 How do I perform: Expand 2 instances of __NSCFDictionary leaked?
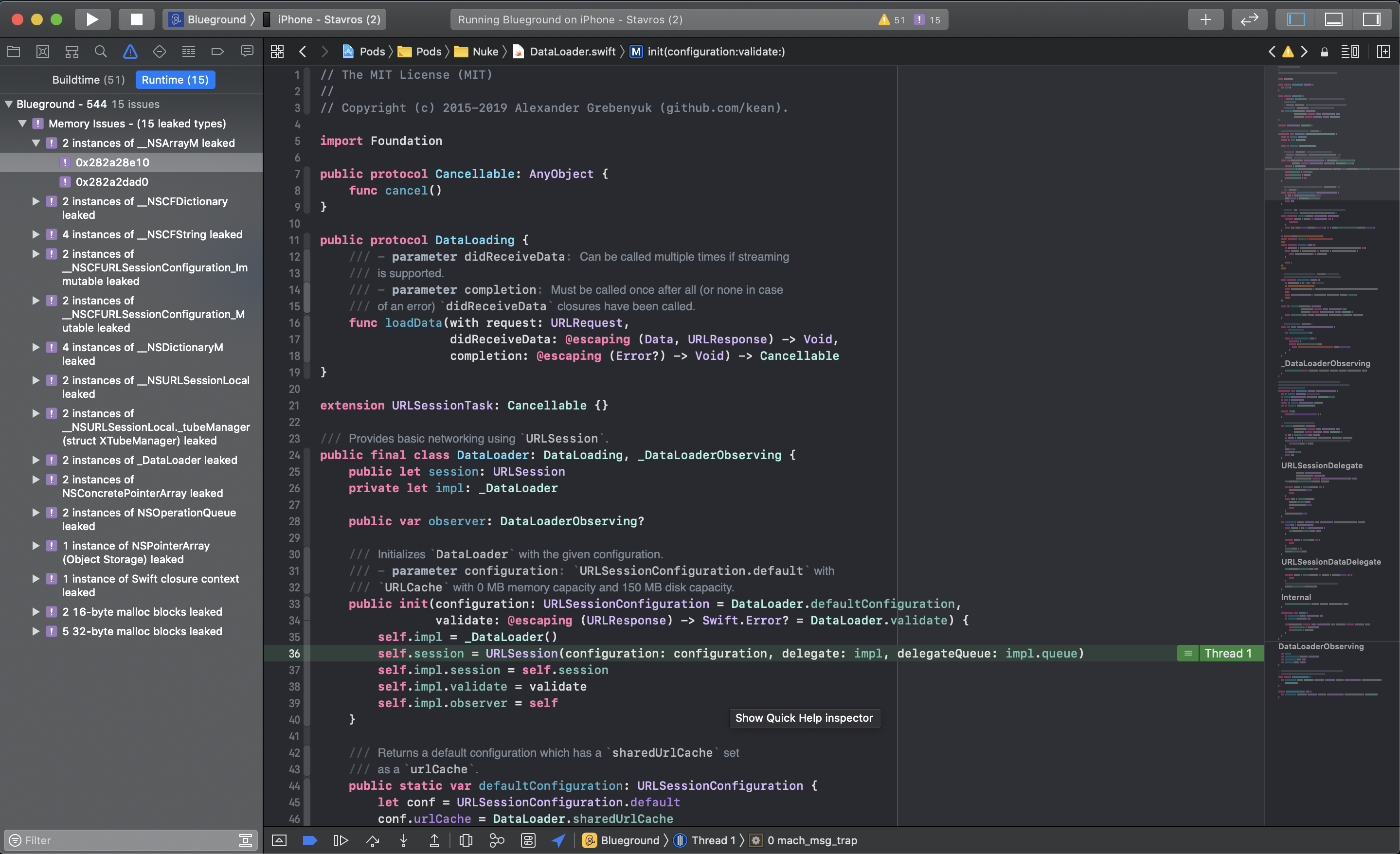[x=36, y=201]
